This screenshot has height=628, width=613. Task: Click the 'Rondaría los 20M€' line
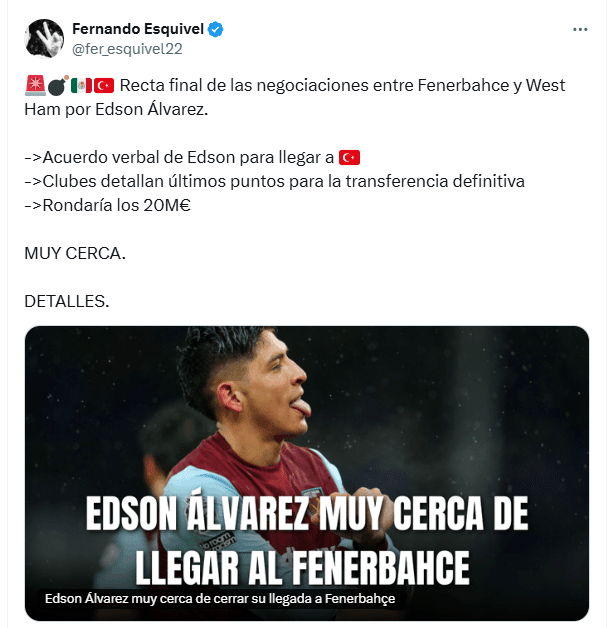(x=107, y=205)
